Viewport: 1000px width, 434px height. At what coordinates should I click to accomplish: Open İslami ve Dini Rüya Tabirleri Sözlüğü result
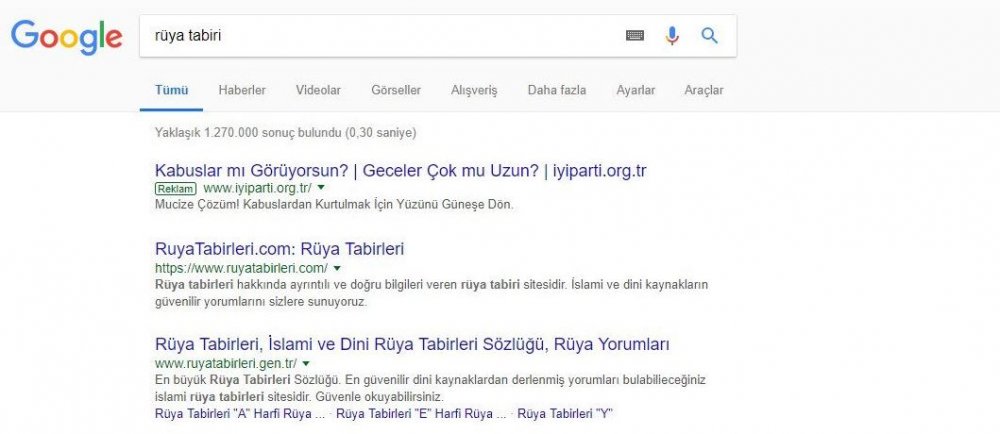412,345
